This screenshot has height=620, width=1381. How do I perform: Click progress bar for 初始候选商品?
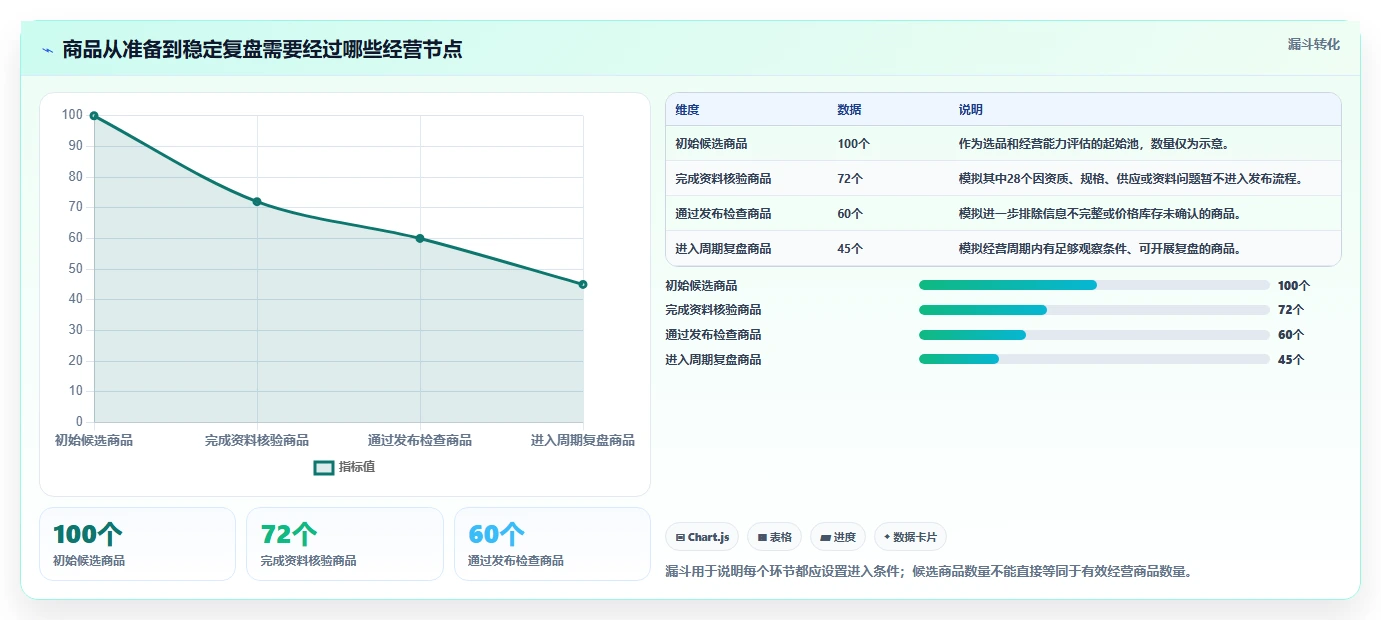pyautogui.click(x=1094, y=285)
